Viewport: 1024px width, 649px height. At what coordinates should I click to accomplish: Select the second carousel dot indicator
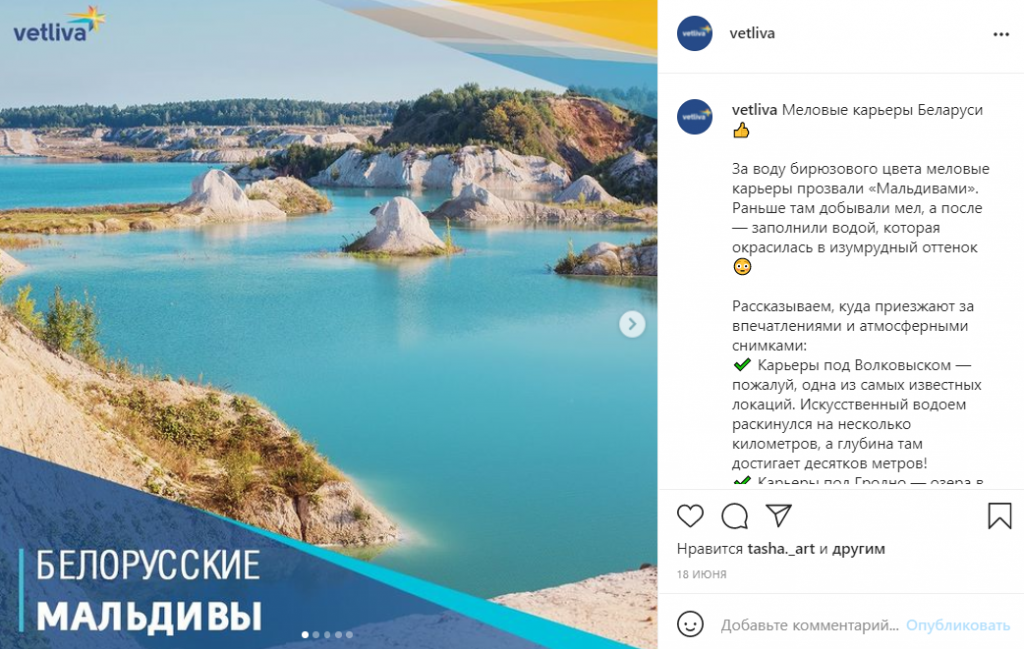[316, 635]
